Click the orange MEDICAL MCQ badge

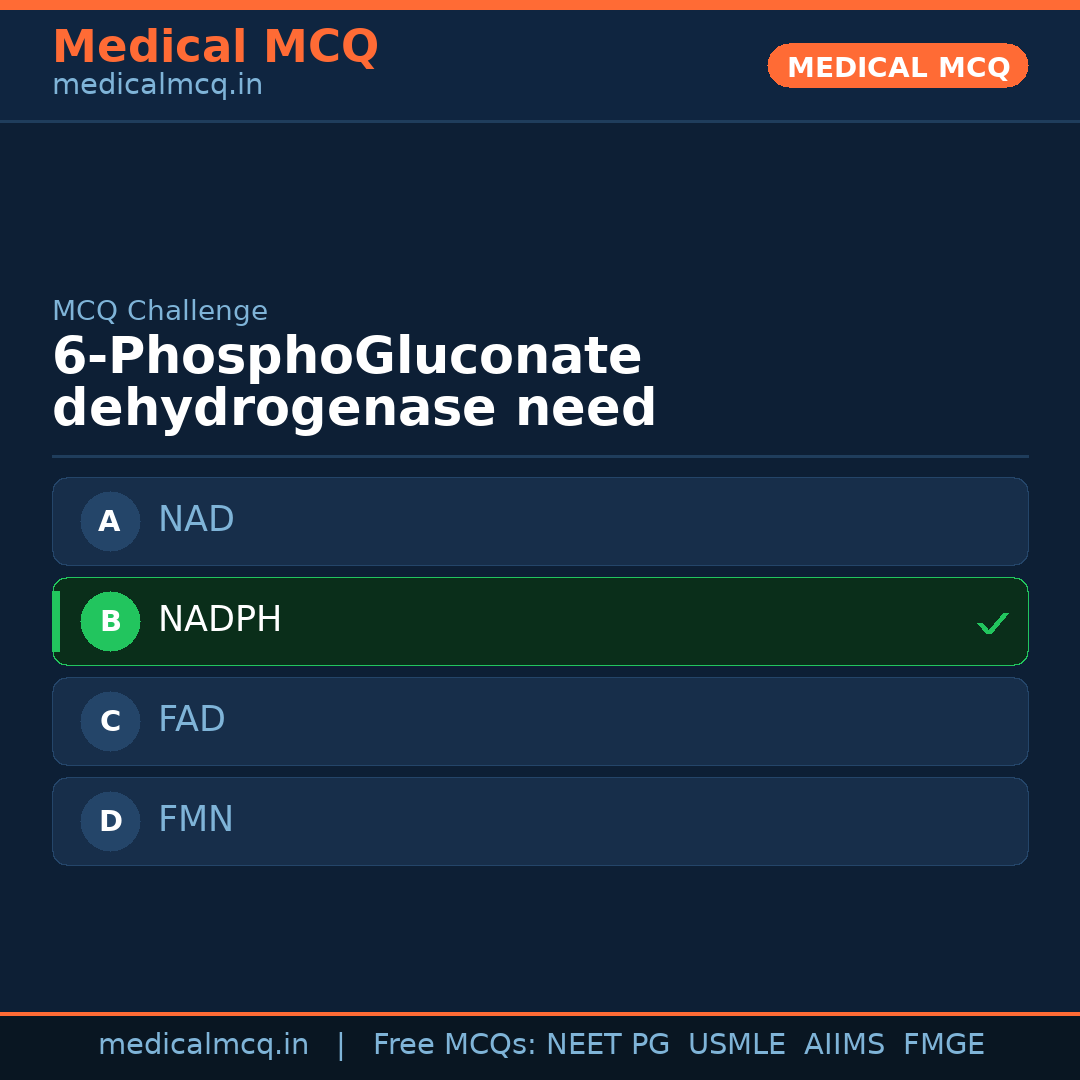tap(898, 66)
